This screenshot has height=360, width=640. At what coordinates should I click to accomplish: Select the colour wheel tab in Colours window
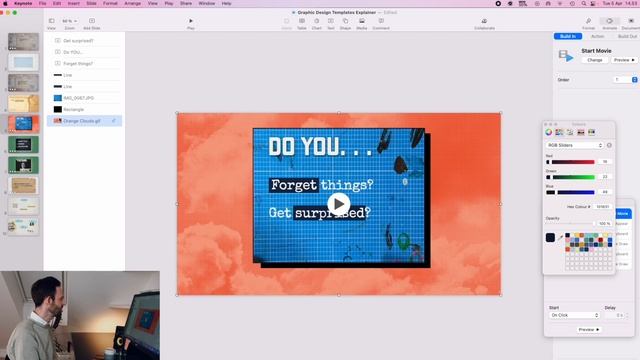tap(549, 132)
